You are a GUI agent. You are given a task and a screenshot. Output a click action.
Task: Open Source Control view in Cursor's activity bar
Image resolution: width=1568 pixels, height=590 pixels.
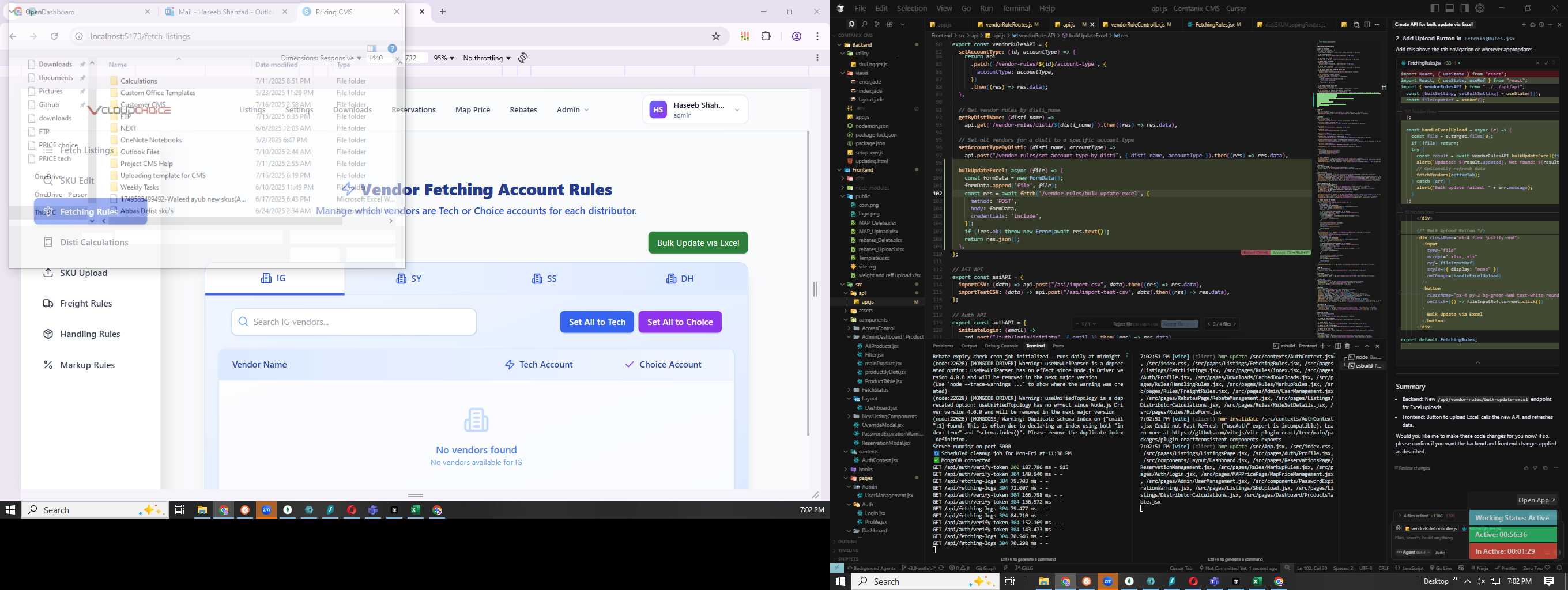[876, 24]
